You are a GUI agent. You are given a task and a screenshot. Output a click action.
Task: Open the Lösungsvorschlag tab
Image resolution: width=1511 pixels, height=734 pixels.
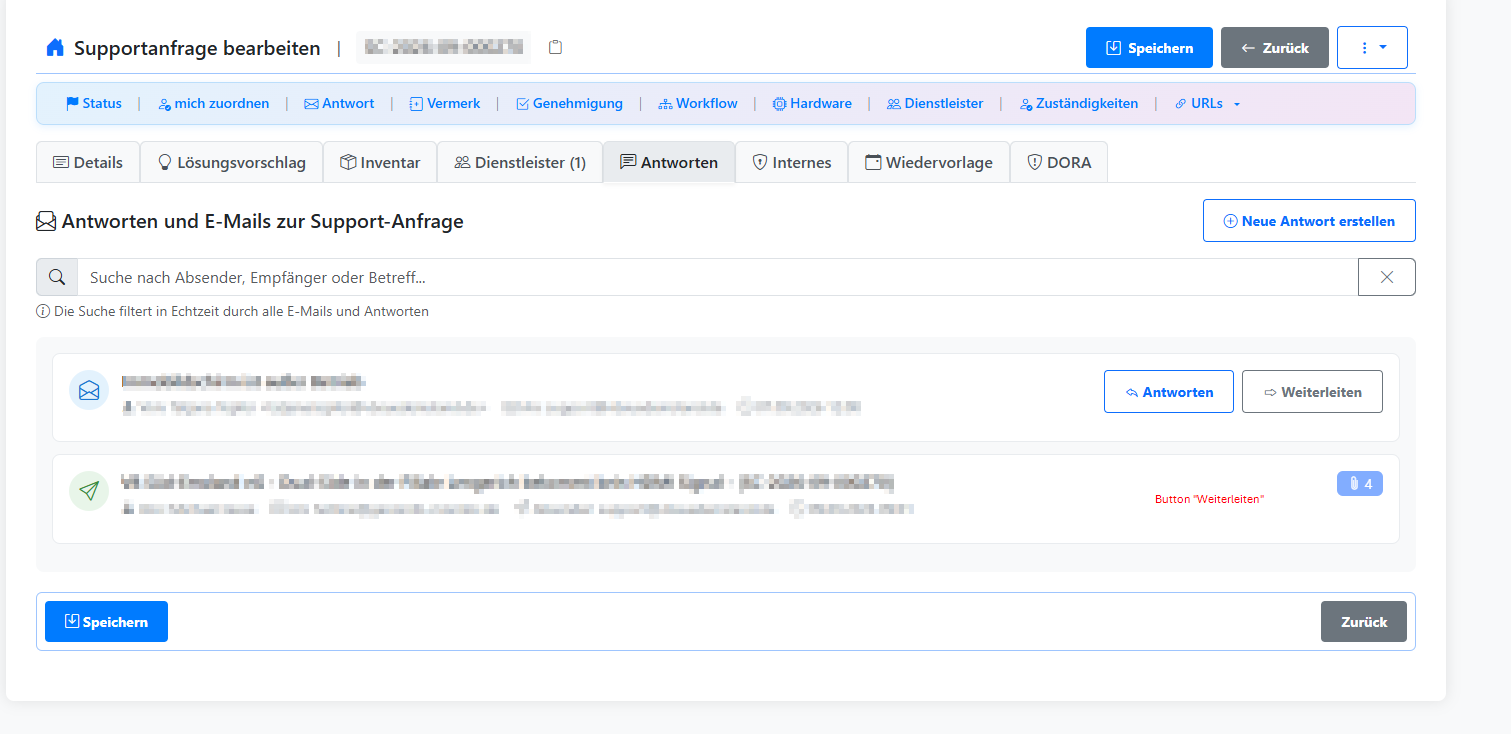coord(231,162)
